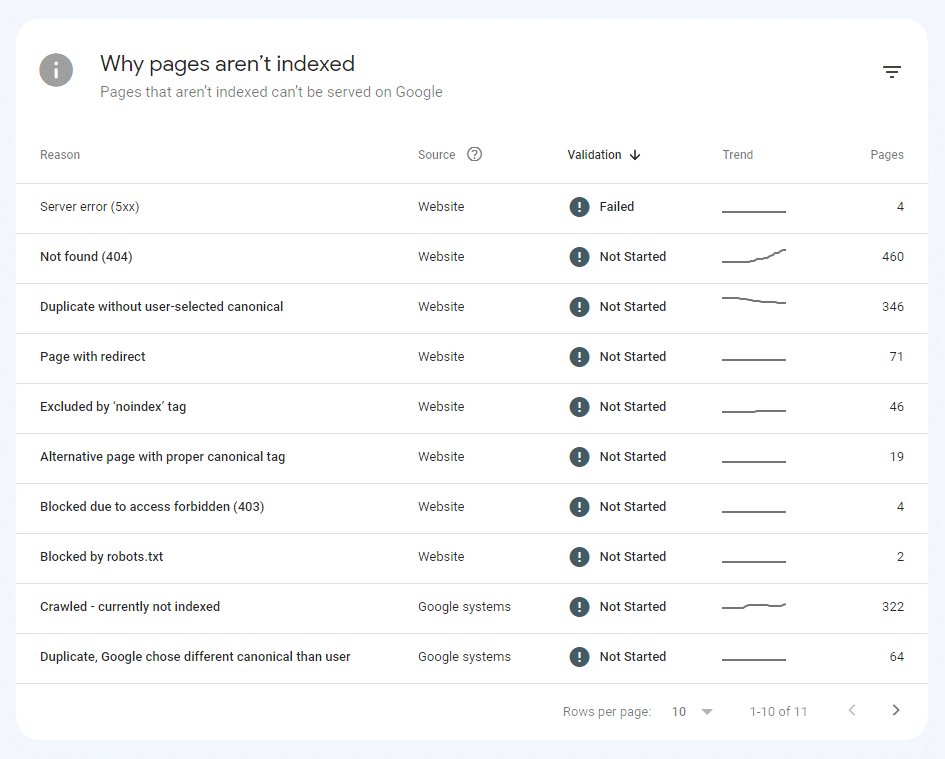Select the Page with redirect reason

[x=93, y=357]
